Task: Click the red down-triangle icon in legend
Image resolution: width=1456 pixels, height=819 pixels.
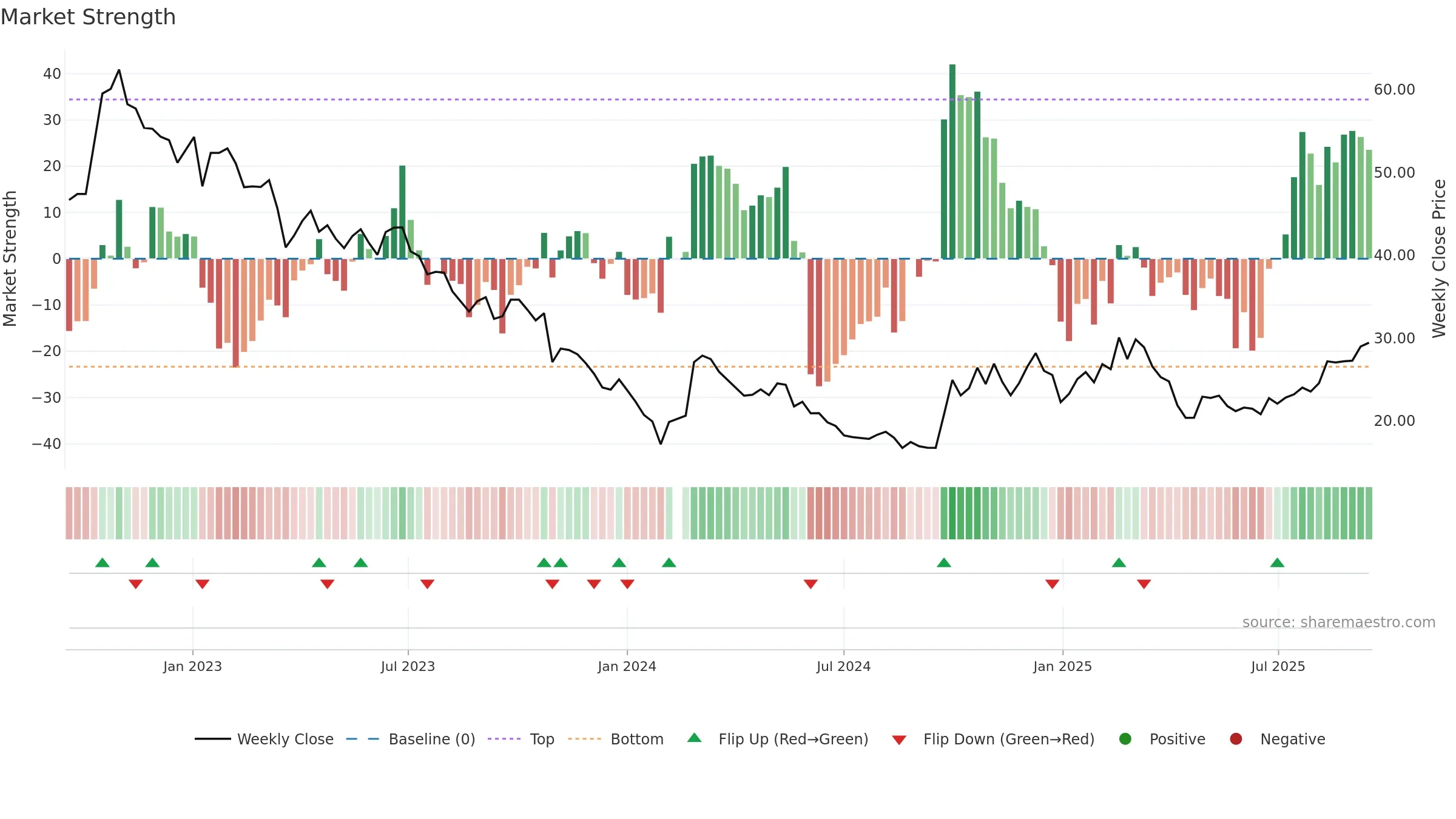Action: [x=899, y=740]
